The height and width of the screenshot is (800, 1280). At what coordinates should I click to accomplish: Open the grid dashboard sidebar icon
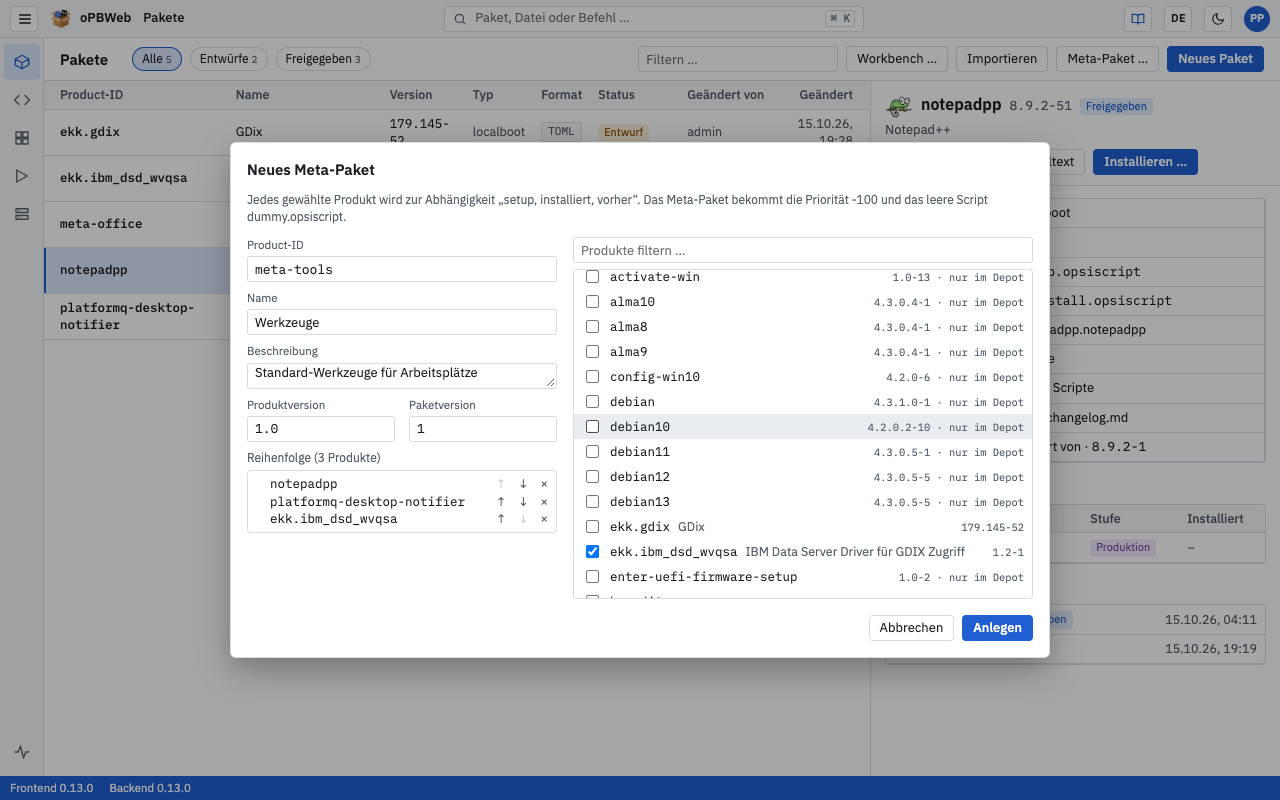click(22, 138)
